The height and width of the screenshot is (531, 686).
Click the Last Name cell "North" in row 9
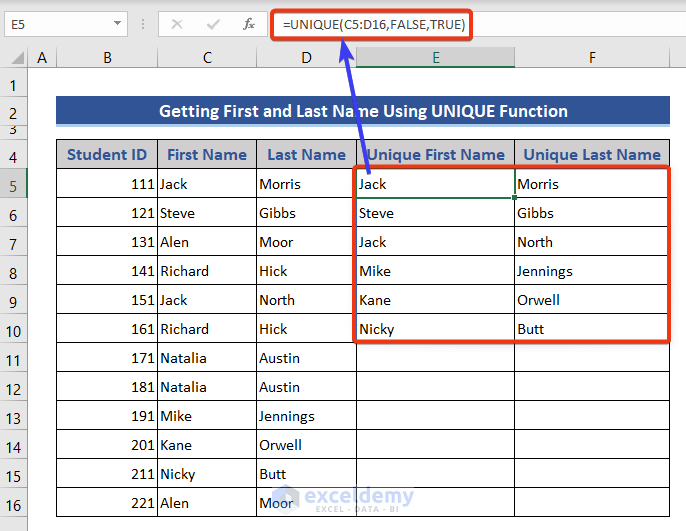pos(306,300)
